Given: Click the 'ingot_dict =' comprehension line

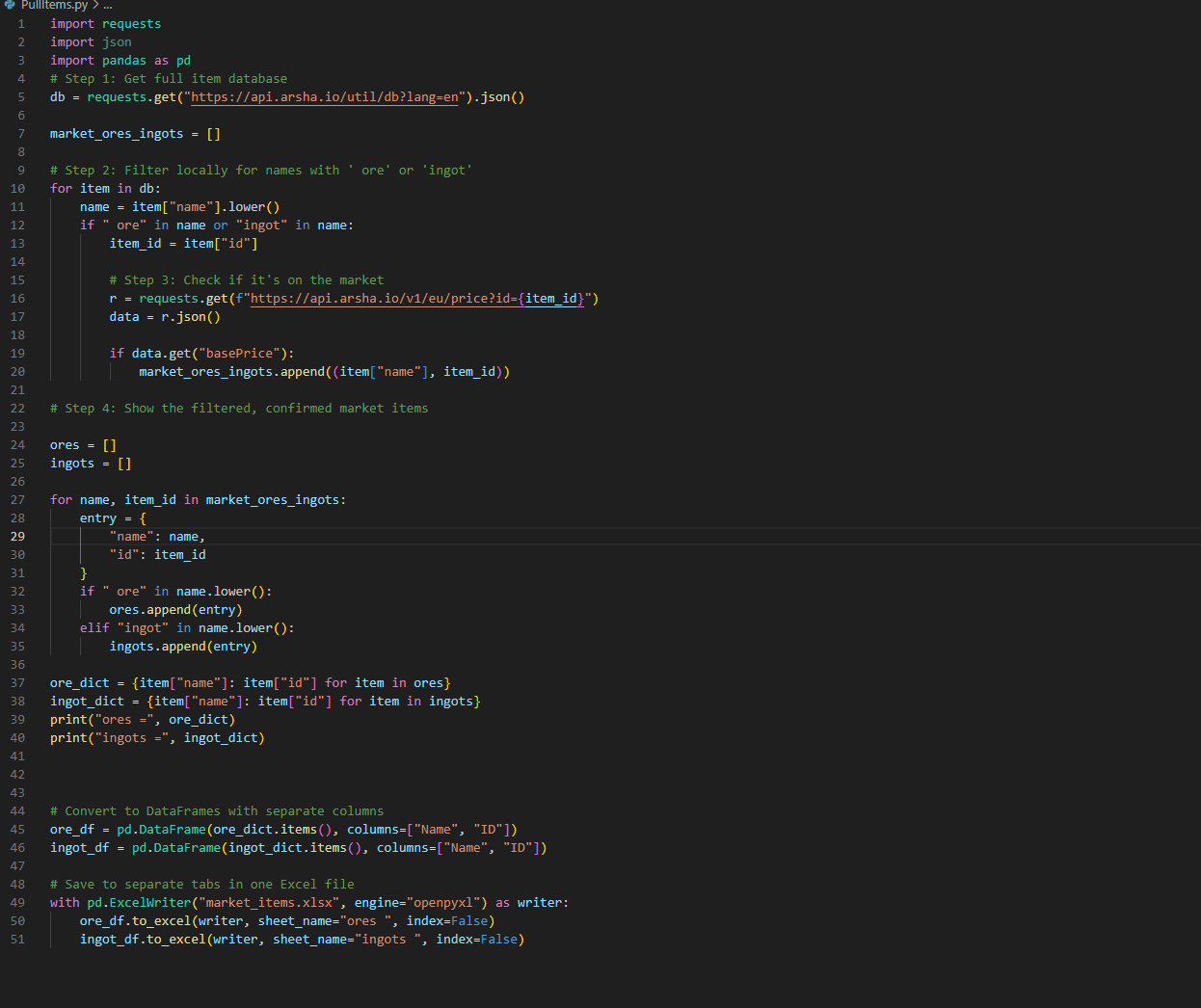Looking at the screenshot, I should tap(265, 702).
